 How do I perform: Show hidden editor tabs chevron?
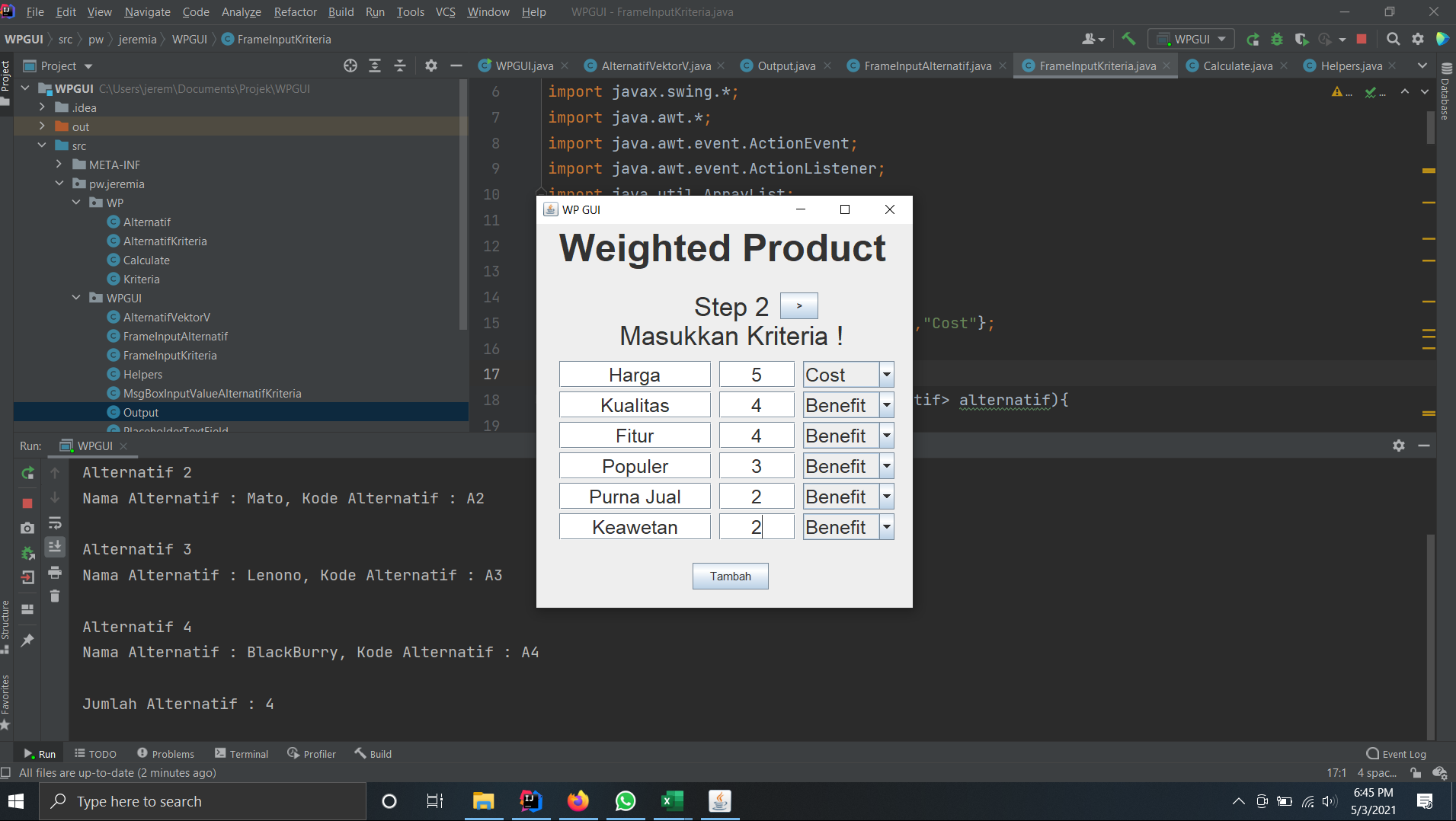coord(1422,65)
